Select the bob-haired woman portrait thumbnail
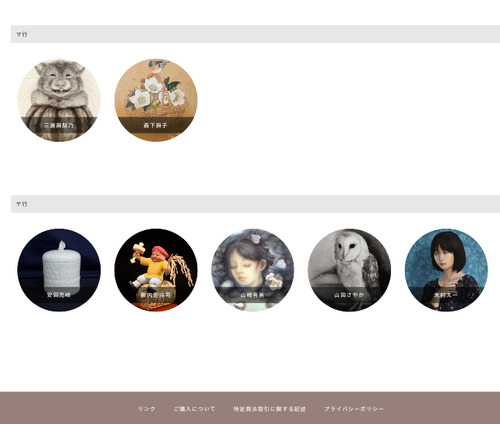Viewport: 500px width, 424px height. [446, 270]
